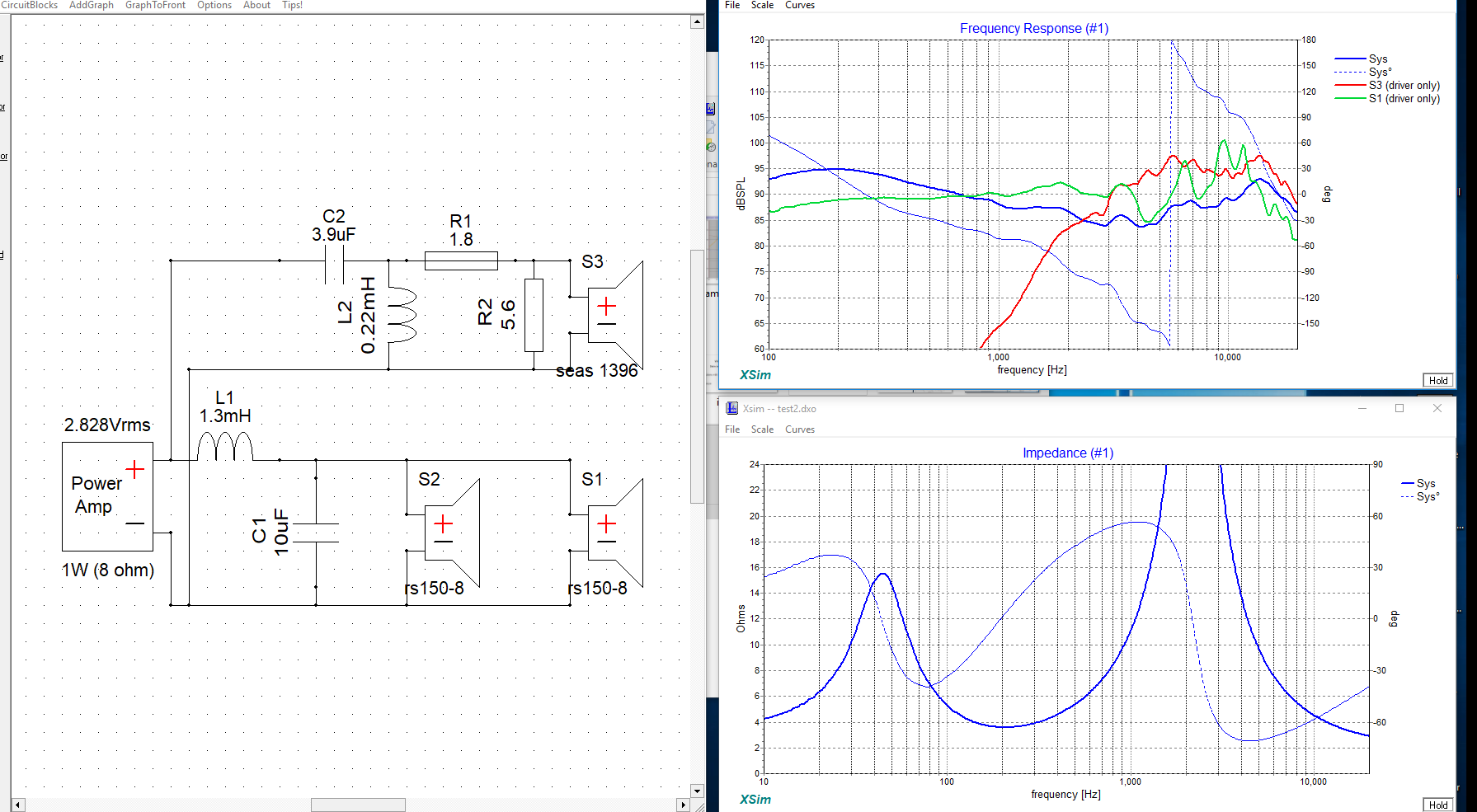Open the Options menu
This screenshot has width=1477, height=812.
(214, 5)
